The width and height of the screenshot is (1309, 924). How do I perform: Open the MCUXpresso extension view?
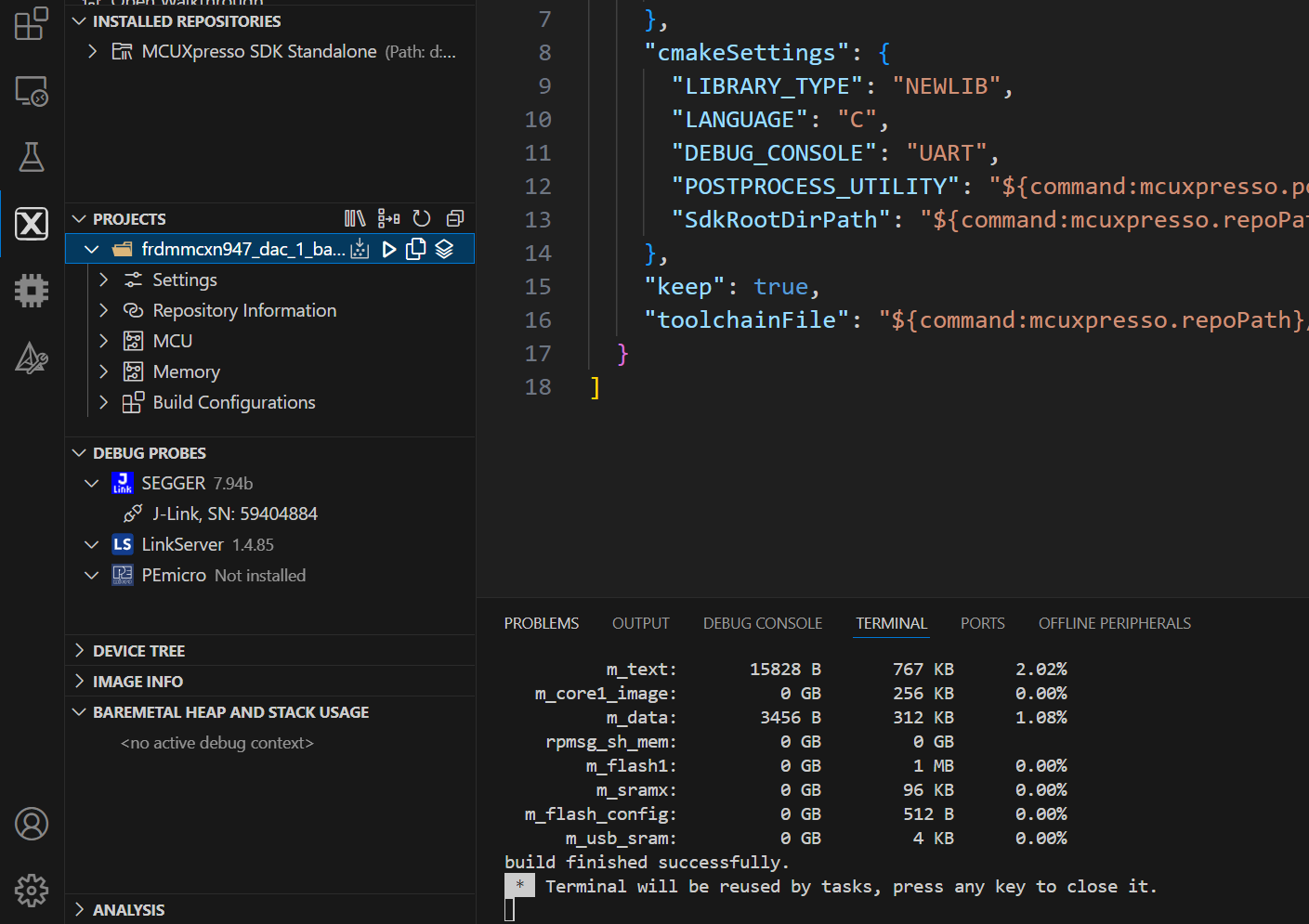click(x=32, y=223)
